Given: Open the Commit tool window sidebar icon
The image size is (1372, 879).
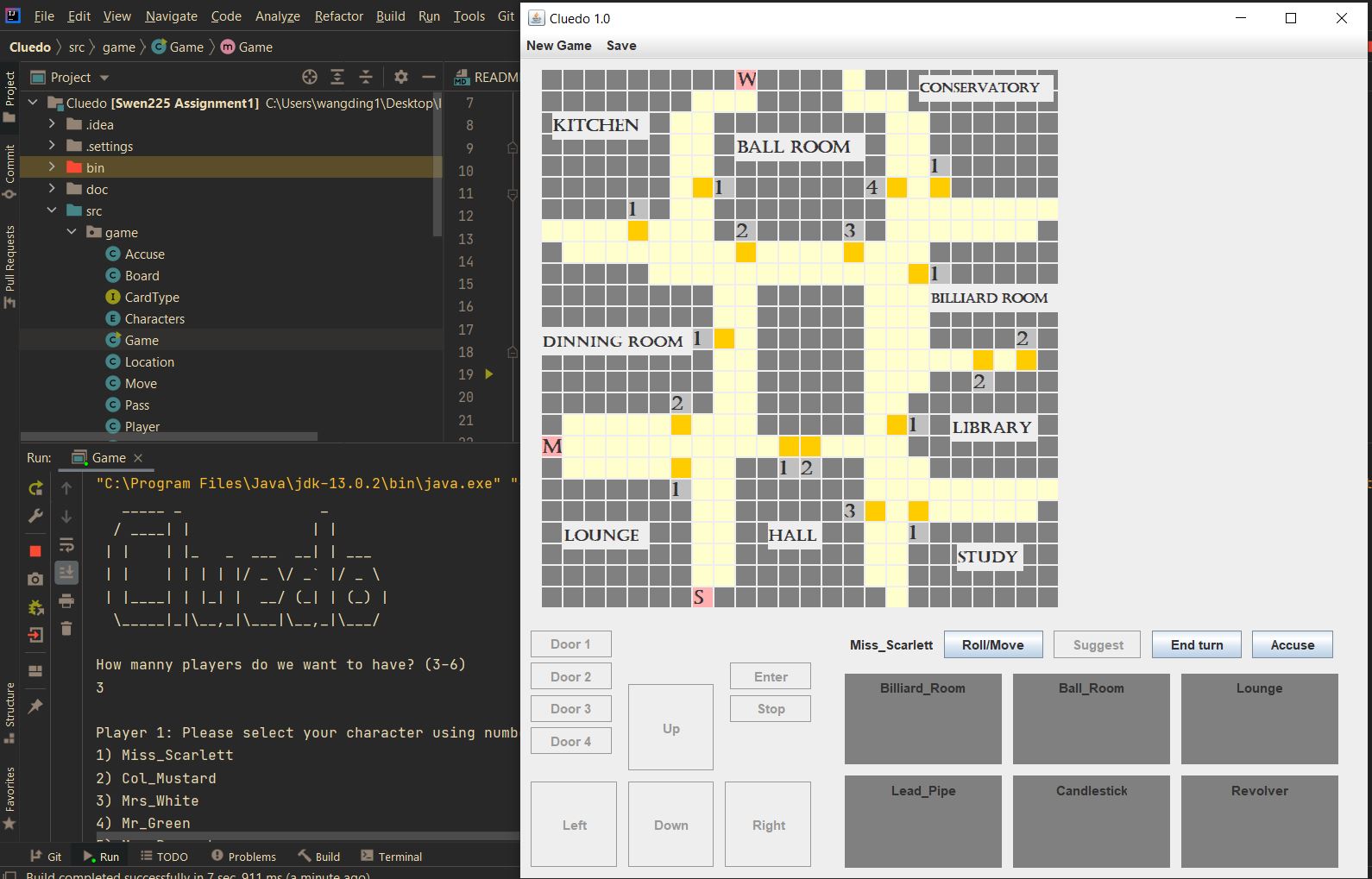Looking at the screenshot, I should pos(9,173).
